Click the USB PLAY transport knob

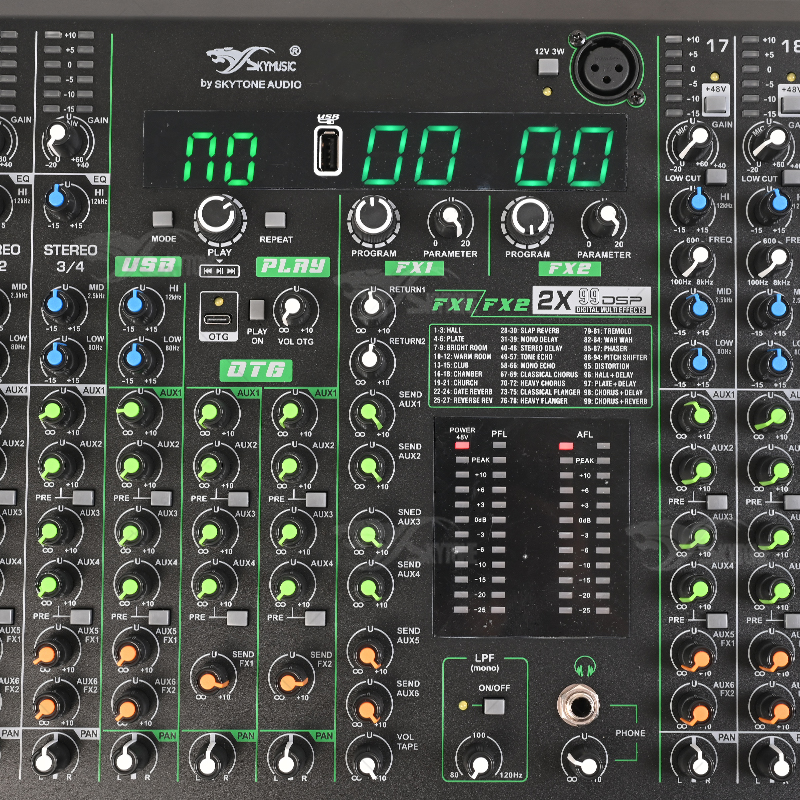point(218,216)
